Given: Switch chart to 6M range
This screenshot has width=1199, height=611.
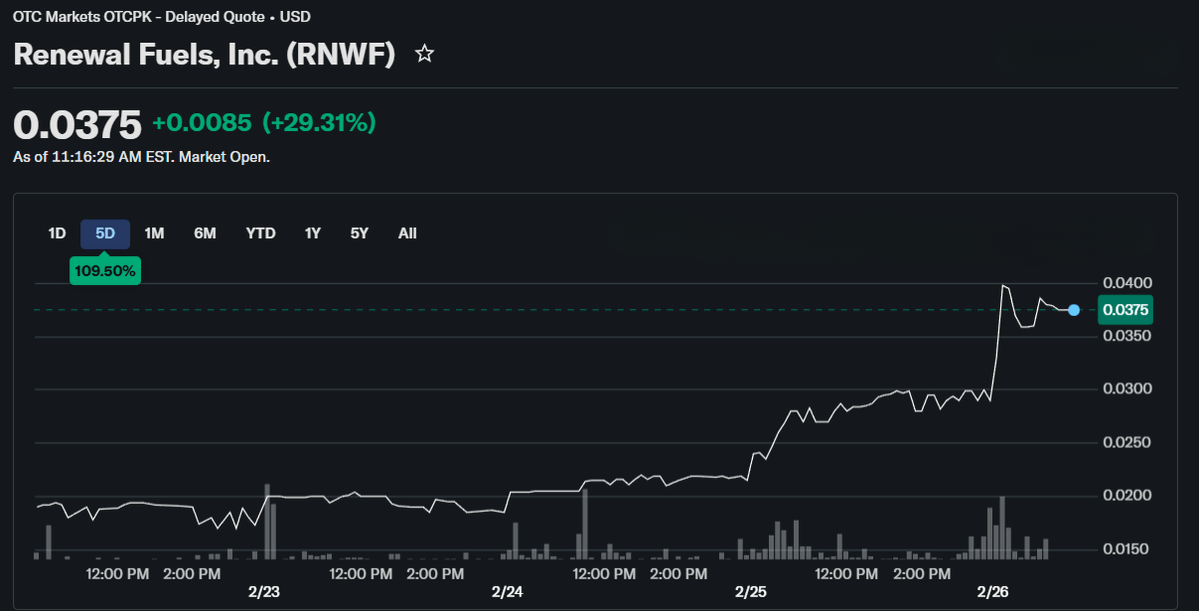Looking at the screenshot, I should coord(205,234).
